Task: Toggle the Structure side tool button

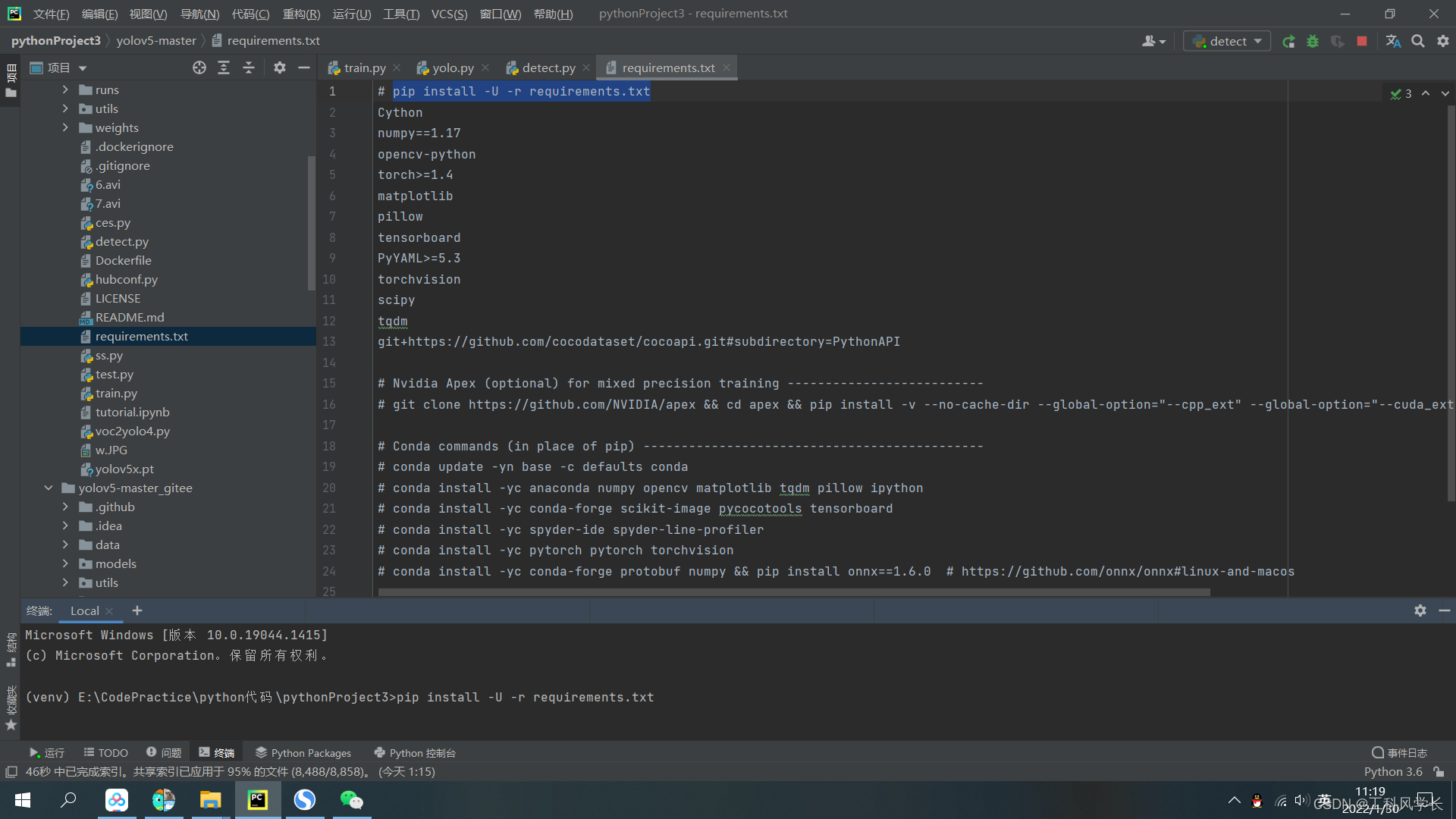Action: tap(11, 649)
